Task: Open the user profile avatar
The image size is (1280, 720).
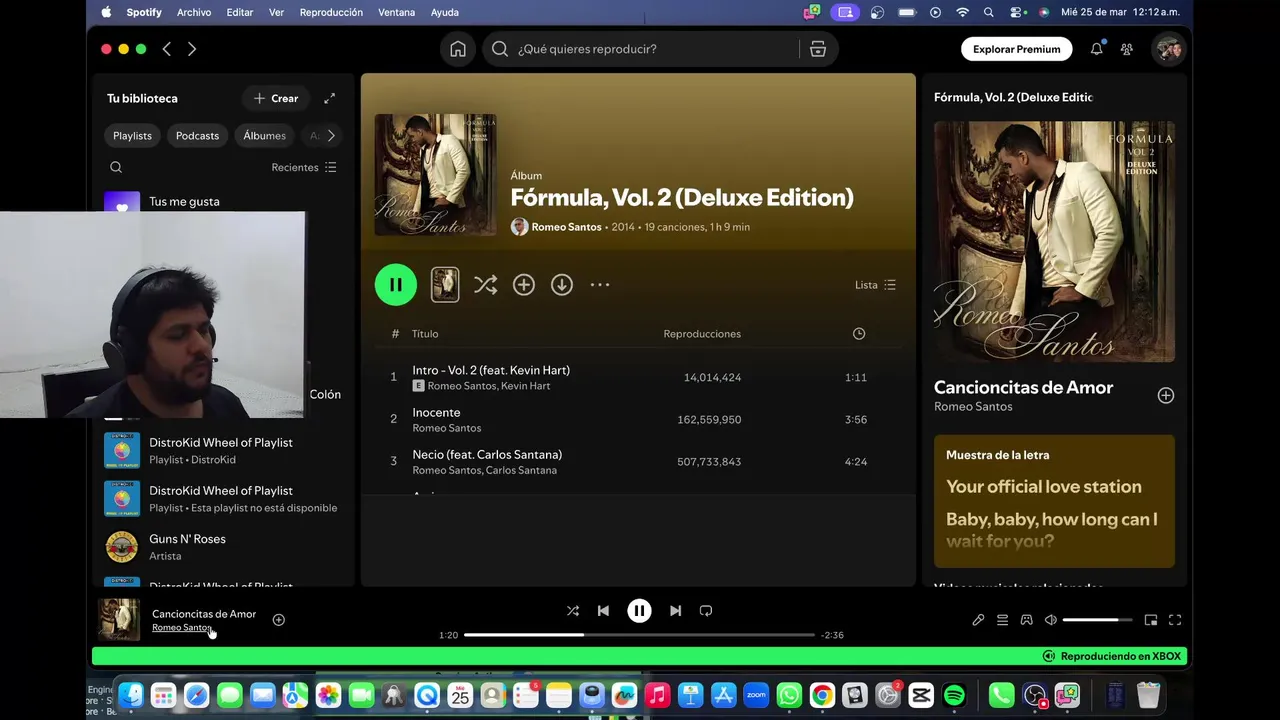Action: (x=1168, y=49)
